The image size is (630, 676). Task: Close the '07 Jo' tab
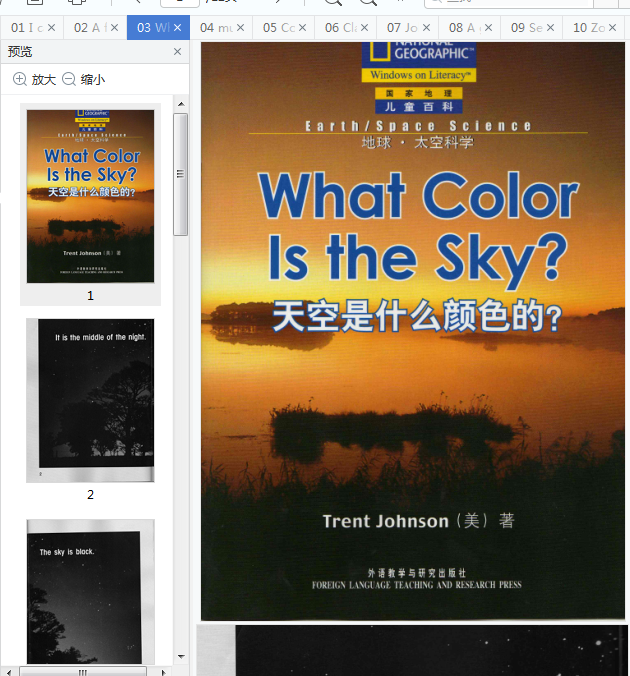pyautogui.click(x=426, y=28)
